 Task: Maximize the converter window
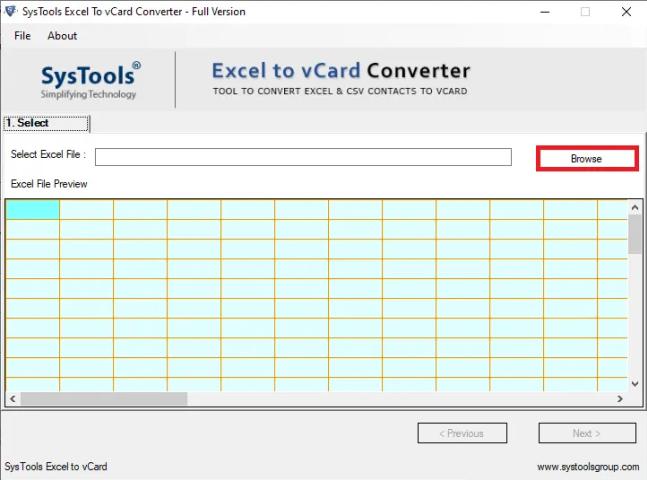(585, 12)
